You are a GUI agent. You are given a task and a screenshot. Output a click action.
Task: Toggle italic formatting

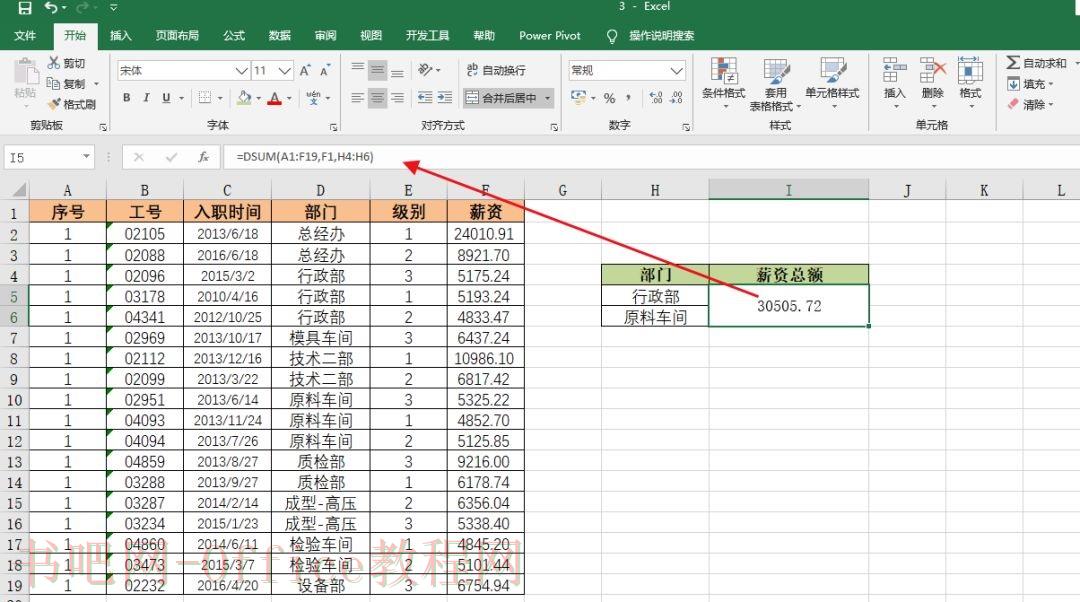coord(146,98)
